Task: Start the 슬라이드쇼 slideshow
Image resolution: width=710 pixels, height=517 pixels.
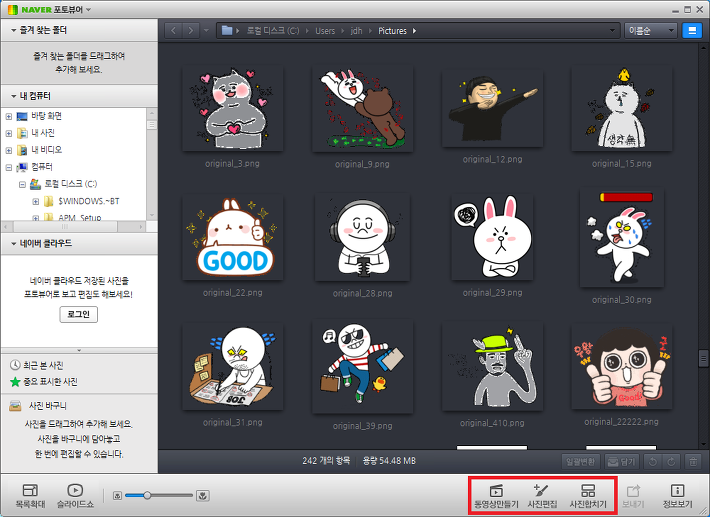Action: coord(75,496)
